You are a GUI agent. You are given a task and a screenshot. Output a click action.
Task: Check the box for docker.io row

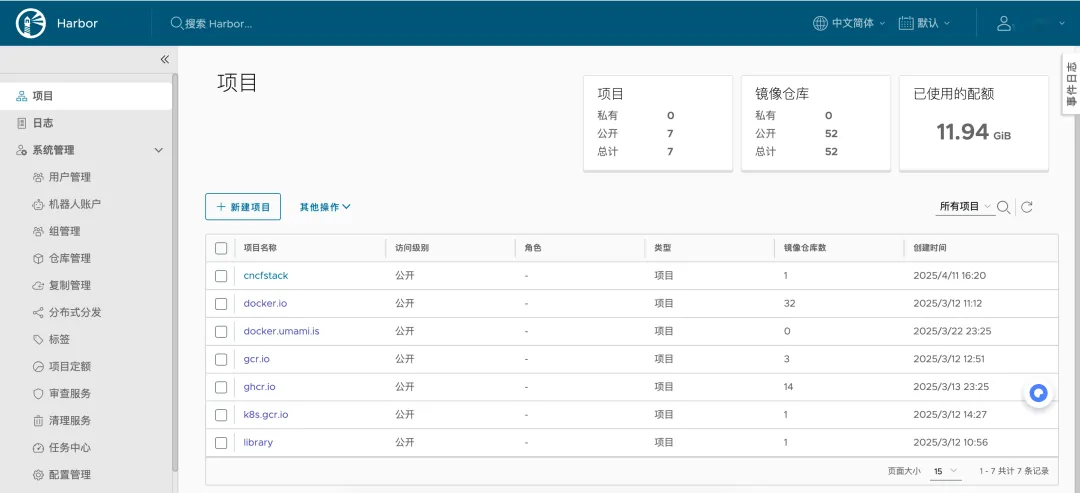tap(221, 304)
